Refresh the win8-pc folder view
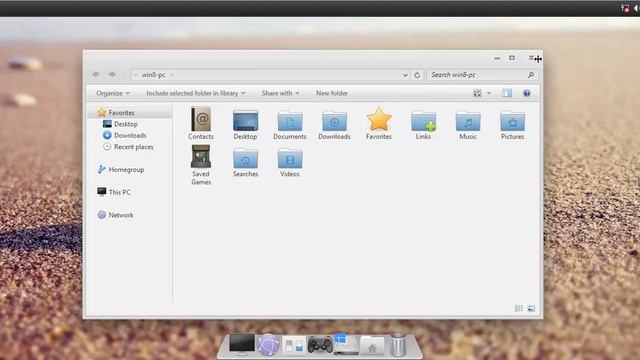Image resolution: width=640 pixels, height=360 pixels. tap(417, 75)
